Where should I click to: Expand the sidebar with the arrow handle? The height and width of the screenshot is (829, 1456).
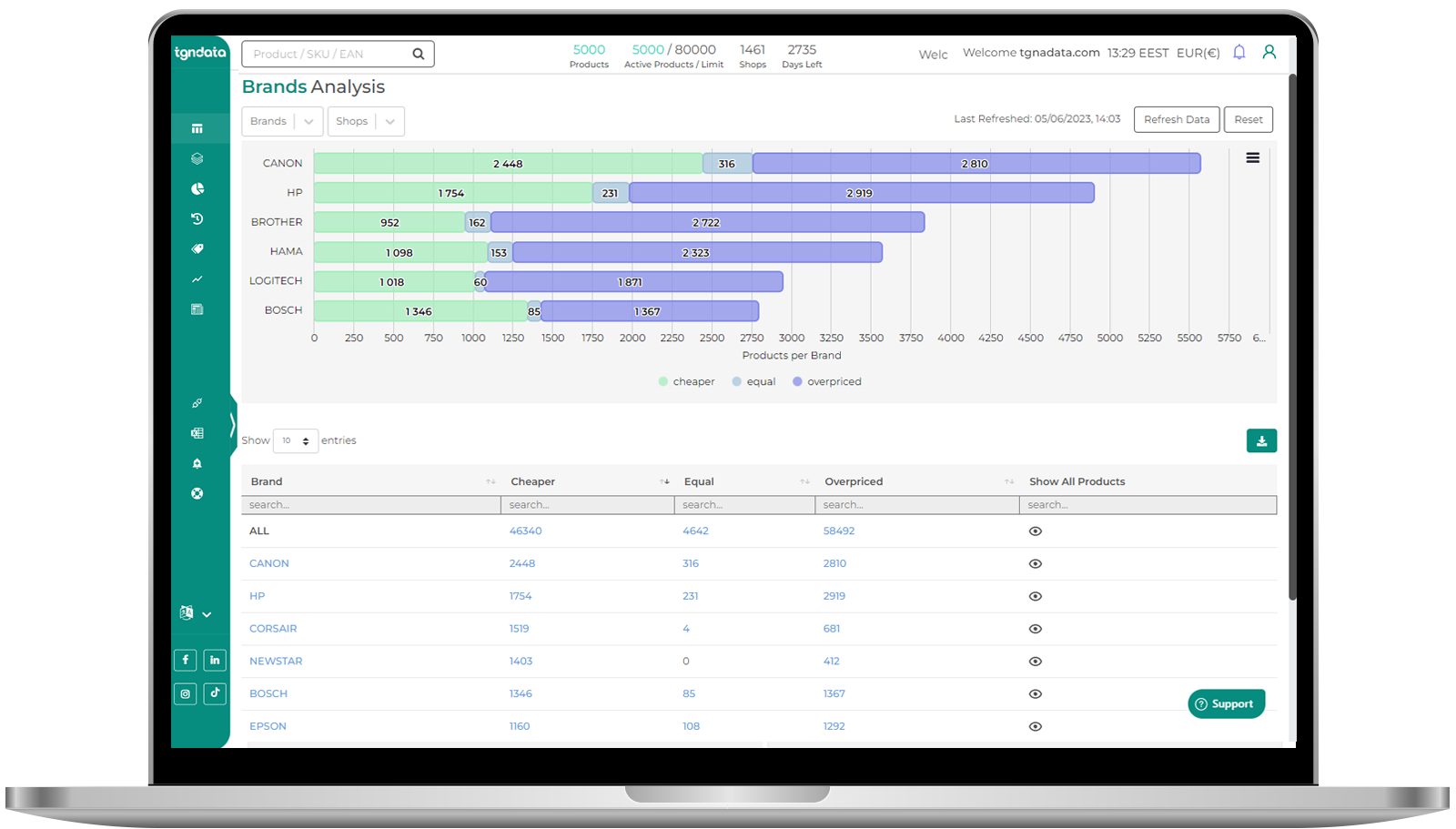(x=233, y=424)
